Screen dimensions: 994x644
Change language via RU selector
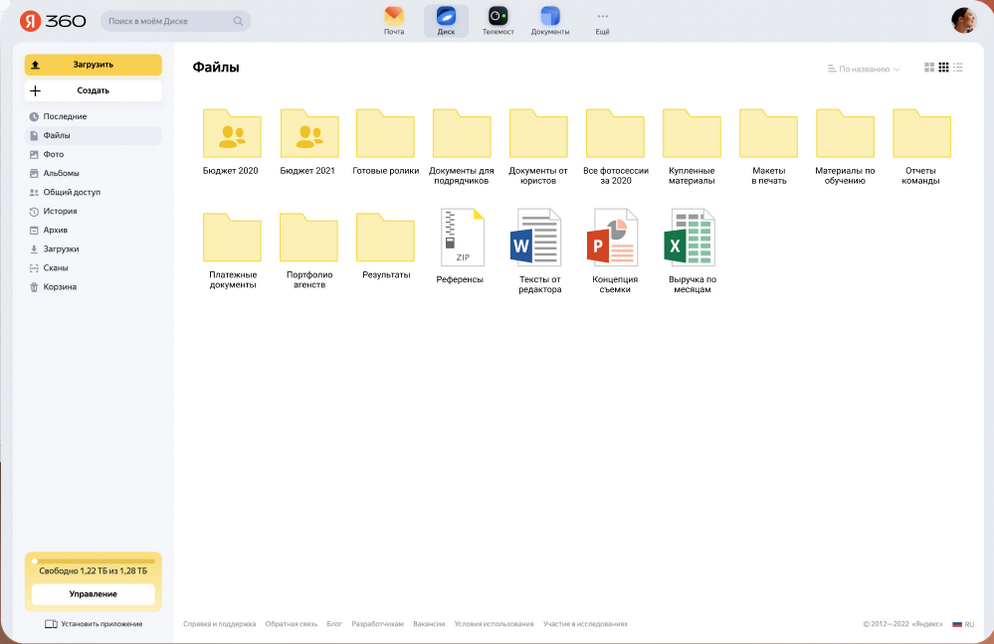click(963, 624)
